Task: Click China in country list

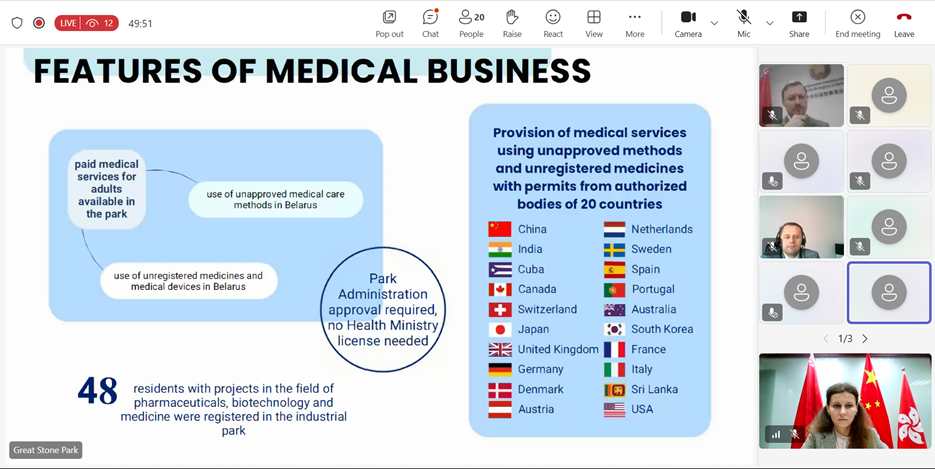Action: click(532, 229)
